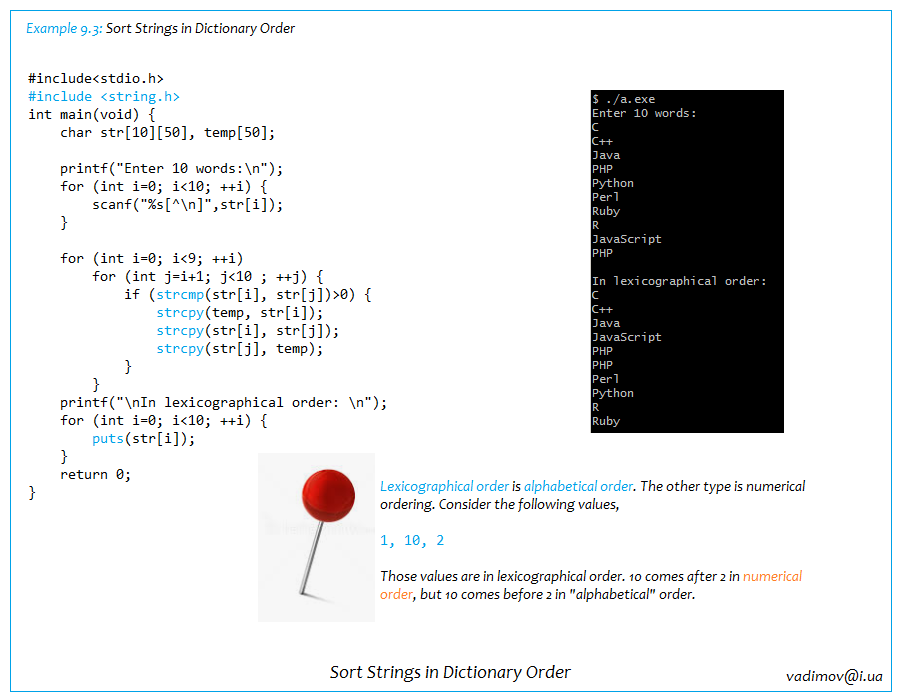Click 'JavaScript' in the sorted terminal output
900x700 pixels.
click(x=627, y=337)
